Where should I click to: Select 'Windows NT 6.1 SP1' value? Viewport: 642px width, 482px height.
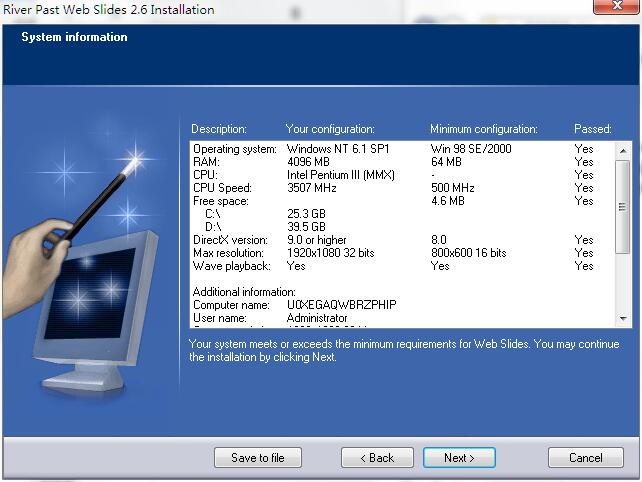(x=338, y=149)
